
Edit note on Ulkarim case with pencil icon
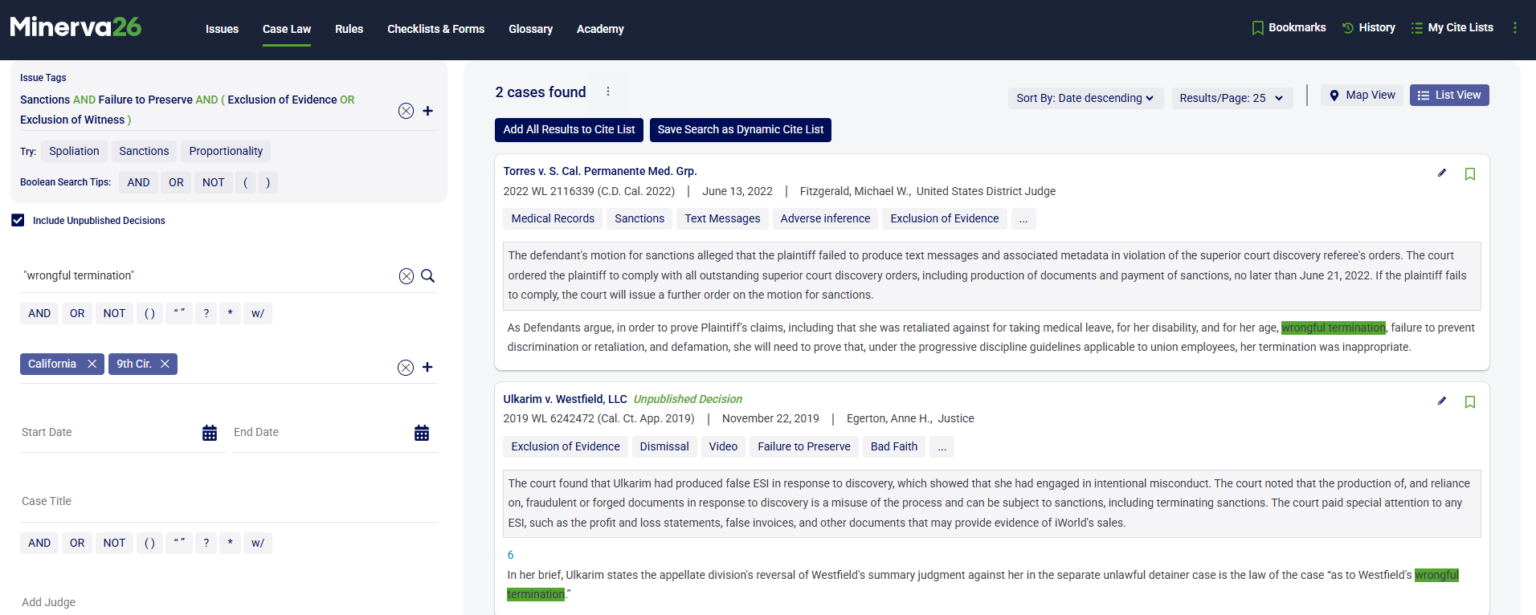tap(1442, 401)
